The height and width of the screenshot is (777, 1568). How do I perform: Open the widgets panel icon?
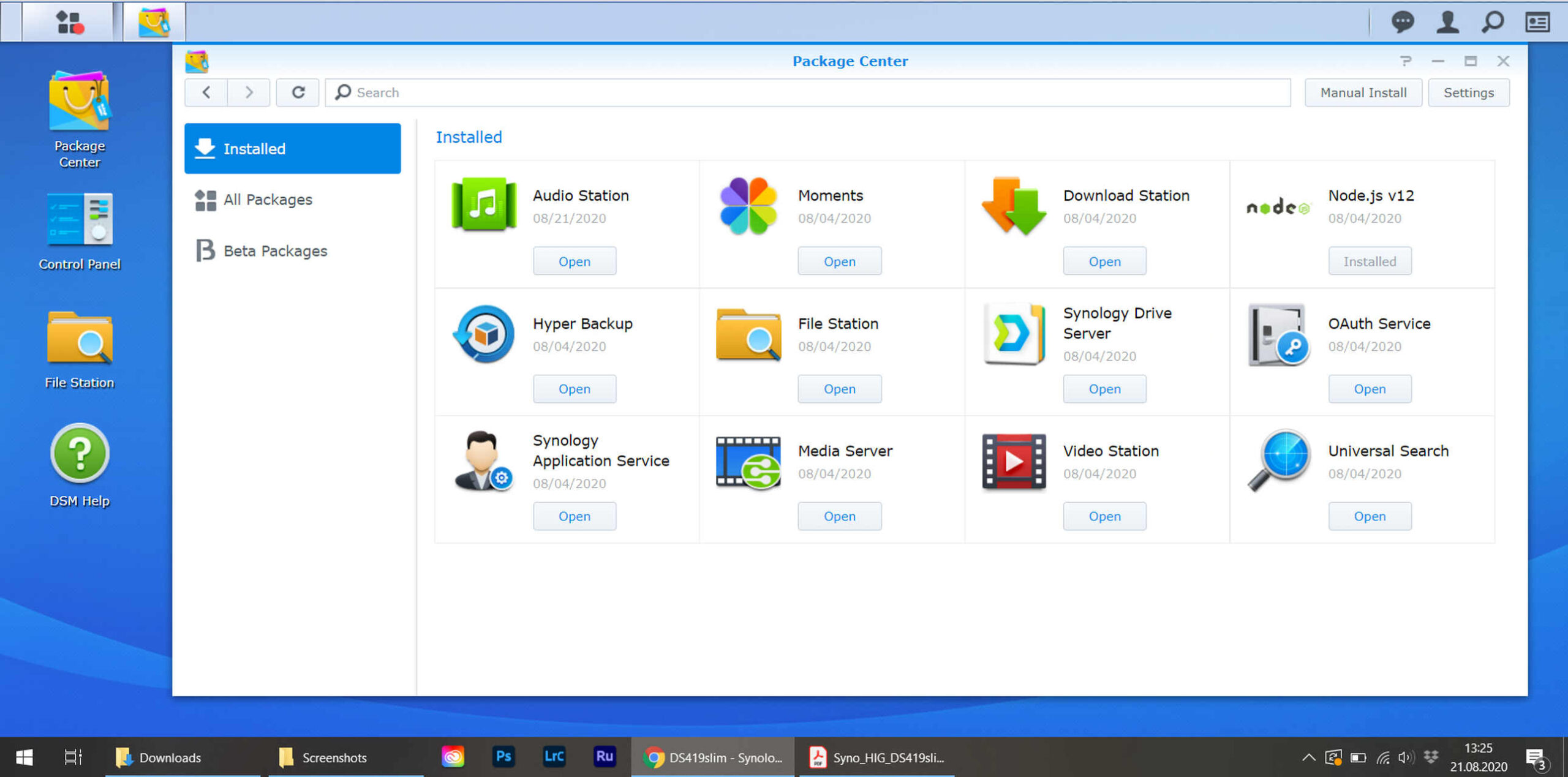[1538, 23]
